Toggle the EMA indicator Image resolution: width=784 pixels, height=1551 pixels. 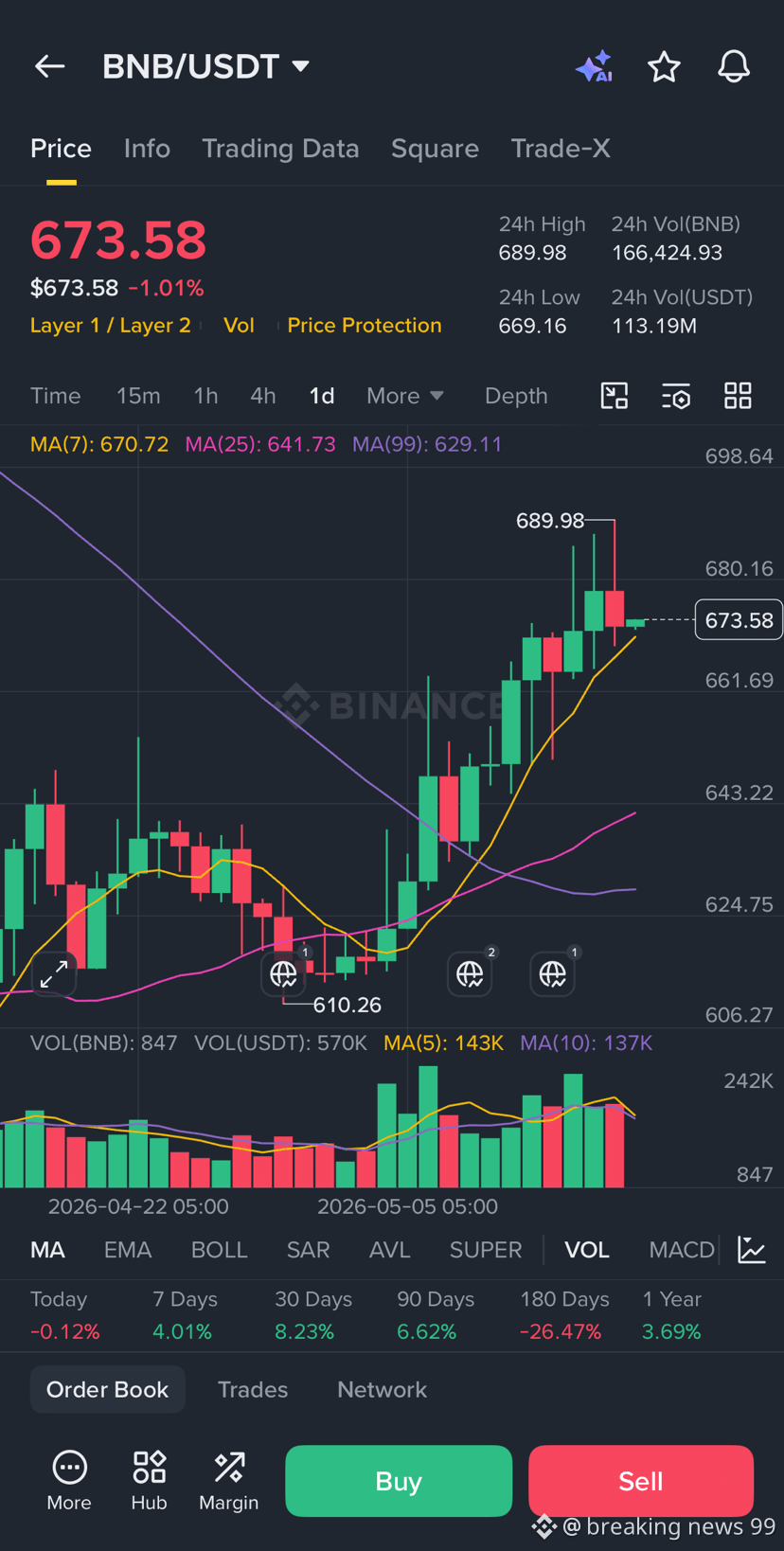[x=128, y=1250]
